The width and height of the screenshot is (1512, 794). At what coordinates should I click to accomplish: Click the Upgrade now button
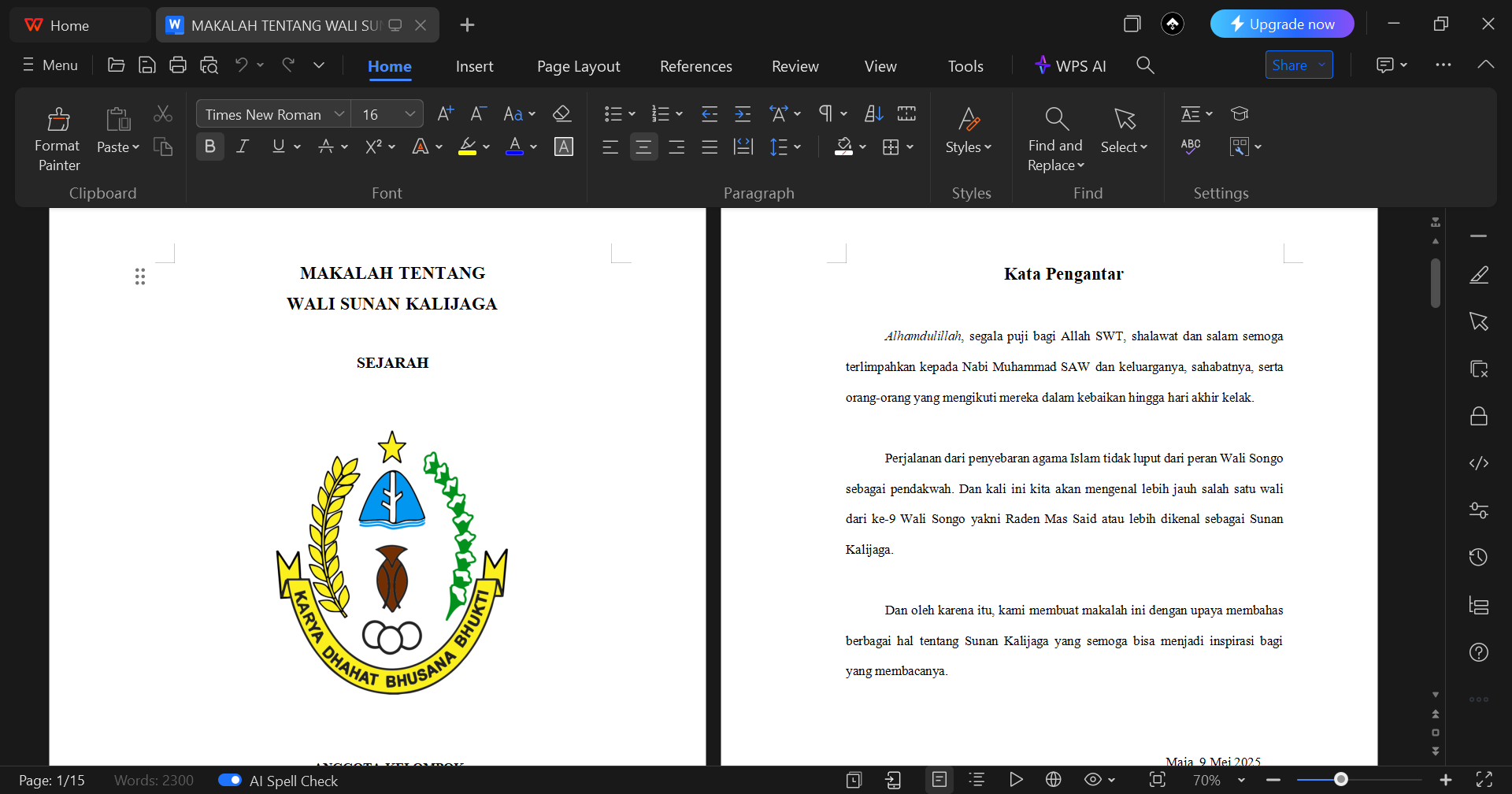pyautogui.click(x=1282, y=24)
